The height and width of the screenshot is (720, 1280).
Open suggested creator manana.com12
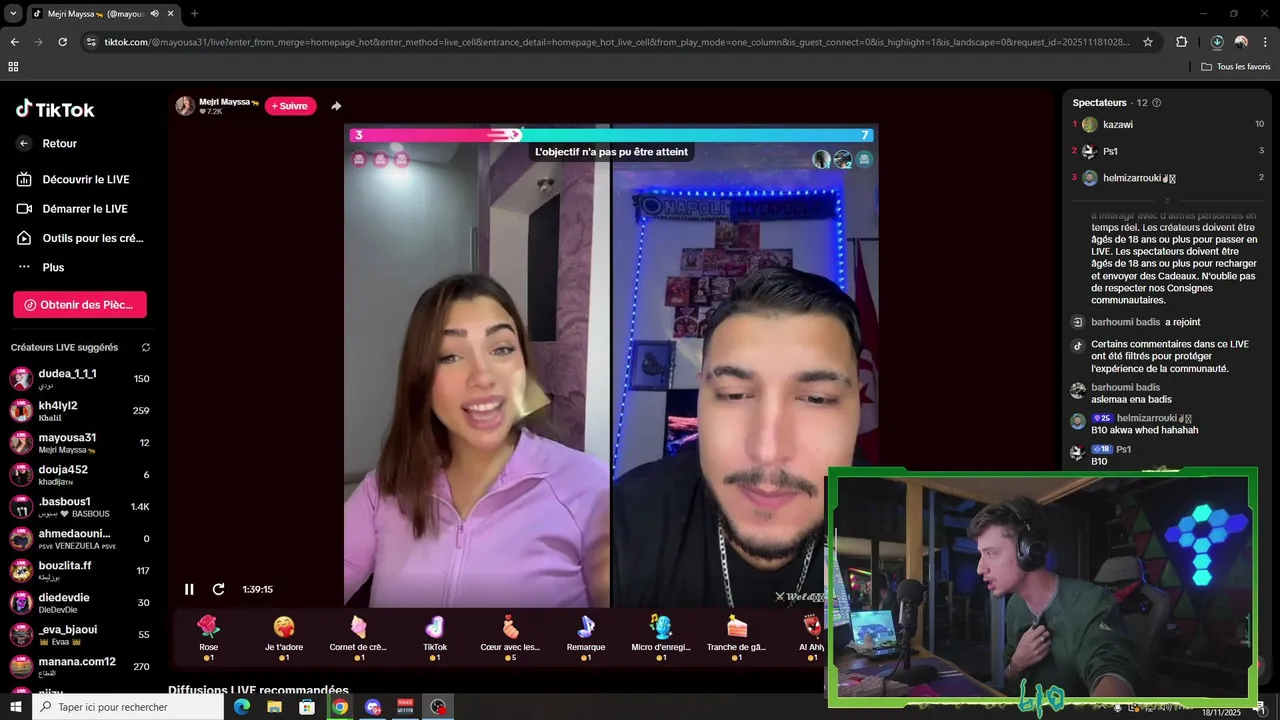coord(80,667)
